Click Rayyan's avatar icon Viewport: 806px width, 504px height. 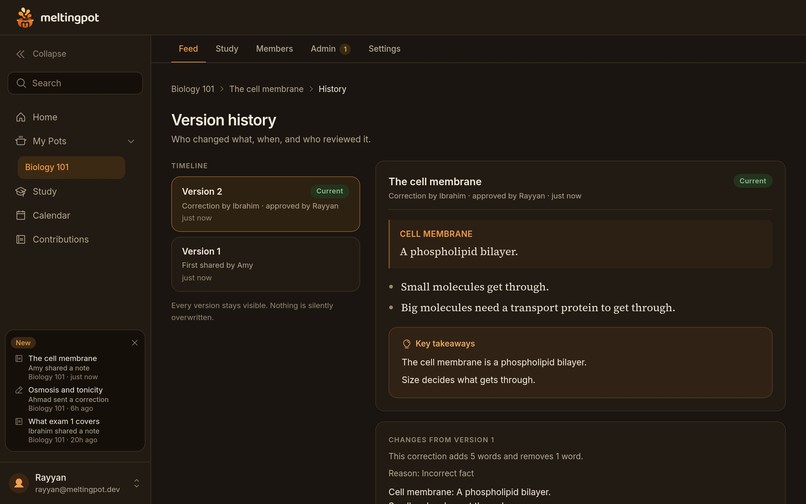[19, 483]
